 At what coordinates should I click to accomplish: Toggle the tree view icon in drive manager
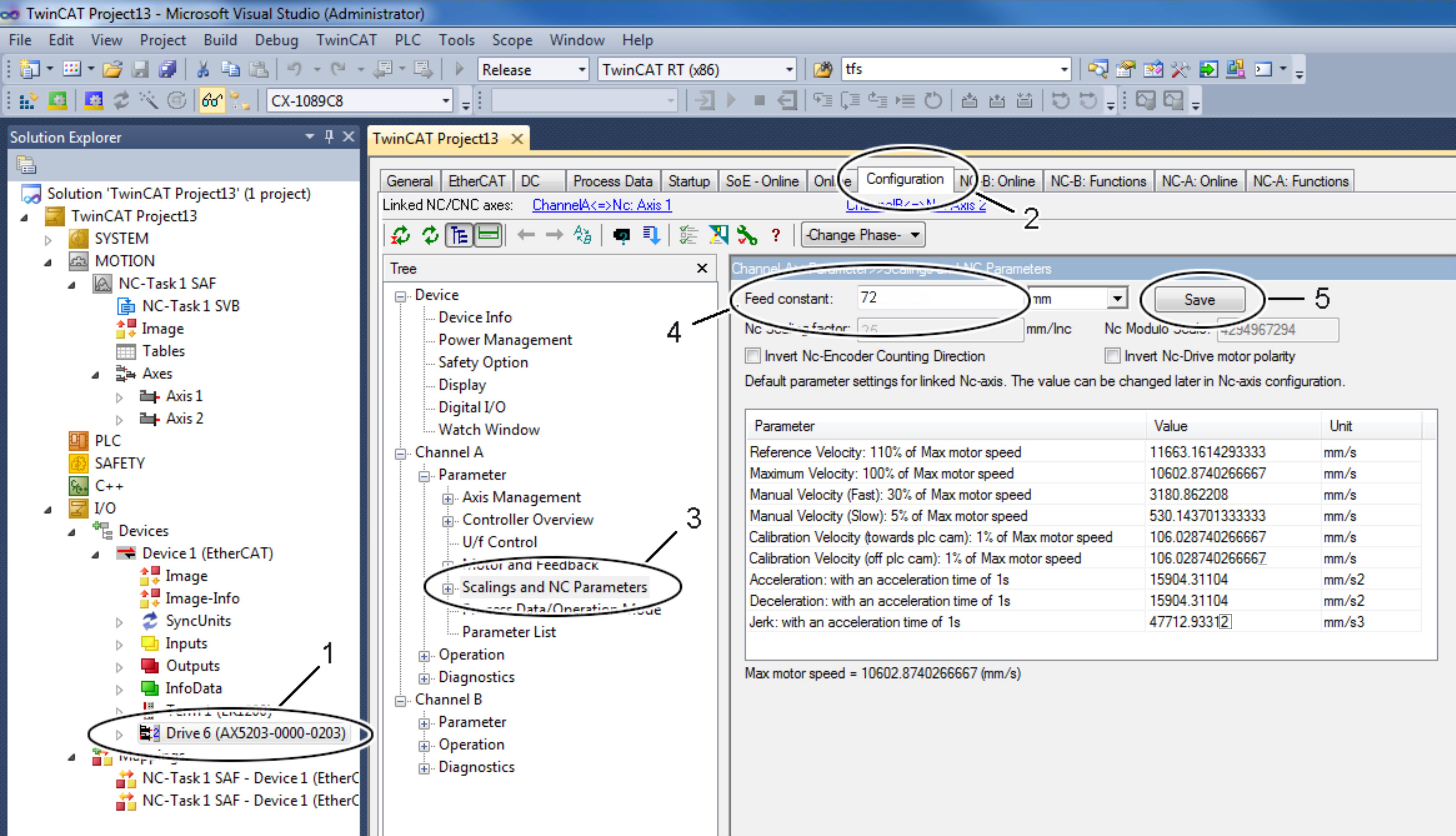pyautogui.click(x=459, y=235)
